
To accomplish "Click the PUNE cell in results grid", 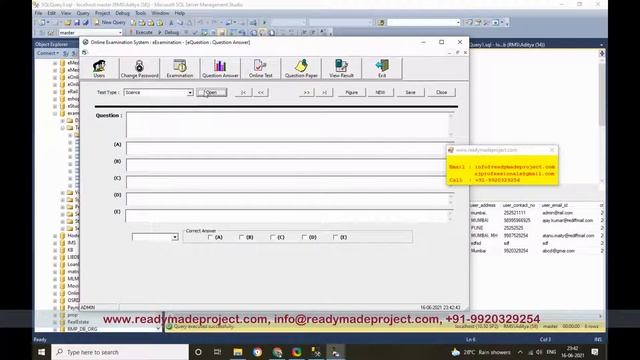I will pyautogui.click(x=477, y=228).
